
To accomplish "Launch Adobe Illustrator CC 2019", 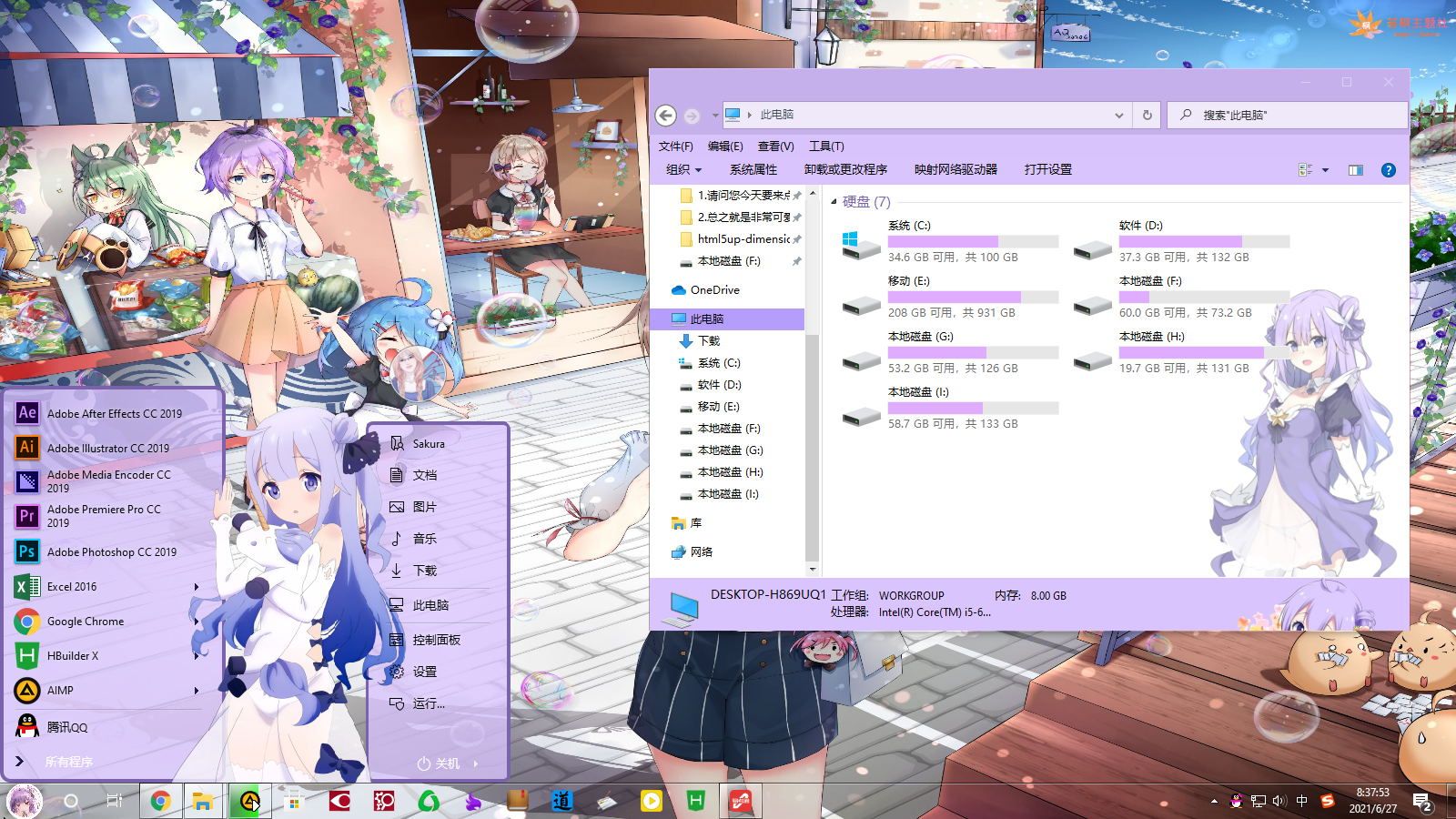I will tap(94, 448).
